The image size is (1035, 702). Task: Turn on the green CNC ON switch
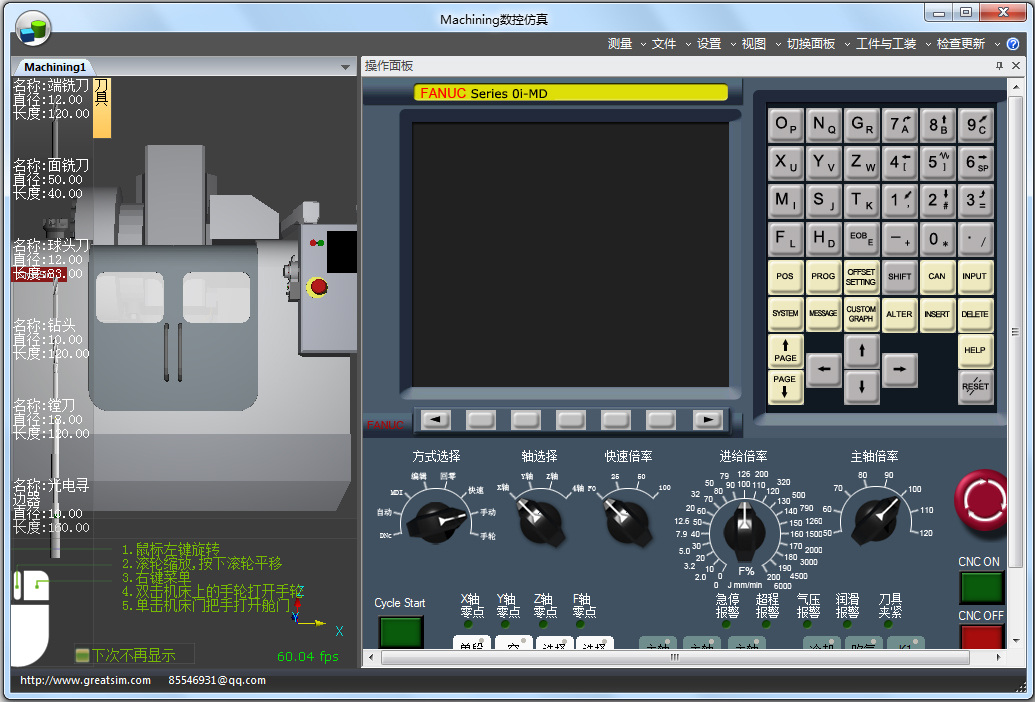(x=981, y=587)
